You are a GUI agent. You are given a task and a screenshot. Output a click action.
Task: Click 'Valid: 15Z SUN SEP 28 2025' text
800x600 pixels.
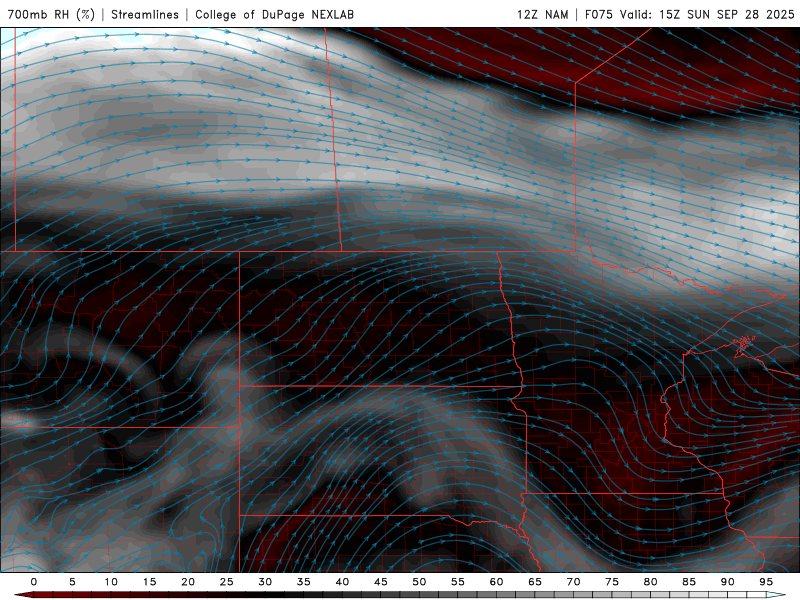[707, 14]
